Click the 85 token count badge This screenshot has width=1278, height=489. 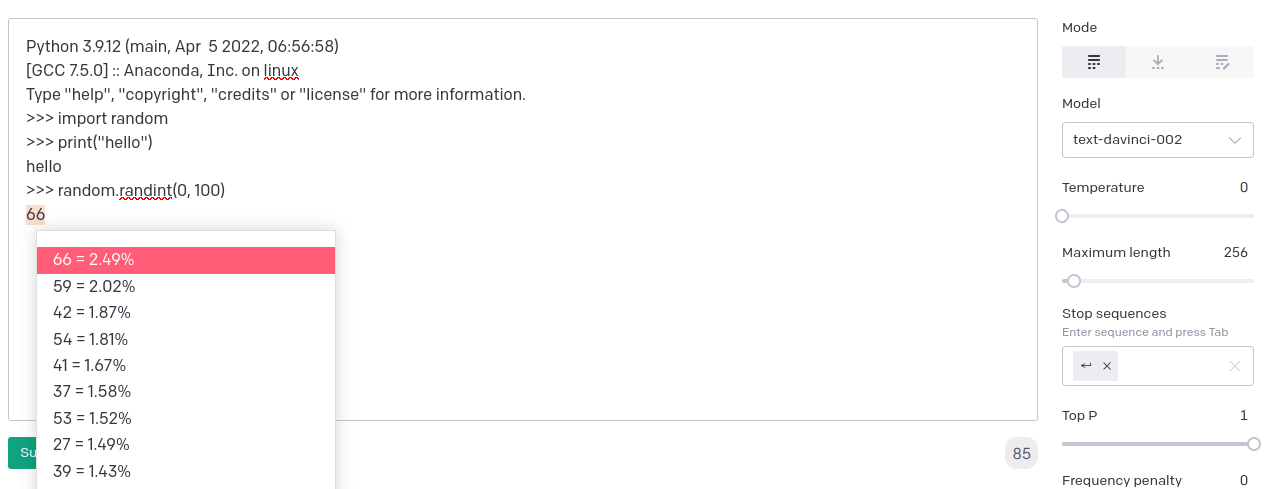click(1021, 454)
